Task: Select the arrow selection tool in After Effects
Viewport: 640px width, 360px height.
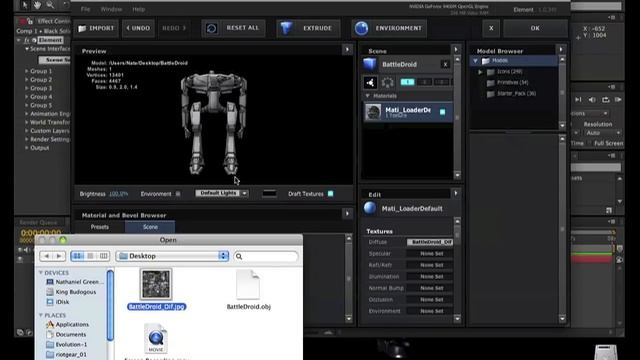Action: (x=24, y=5)
